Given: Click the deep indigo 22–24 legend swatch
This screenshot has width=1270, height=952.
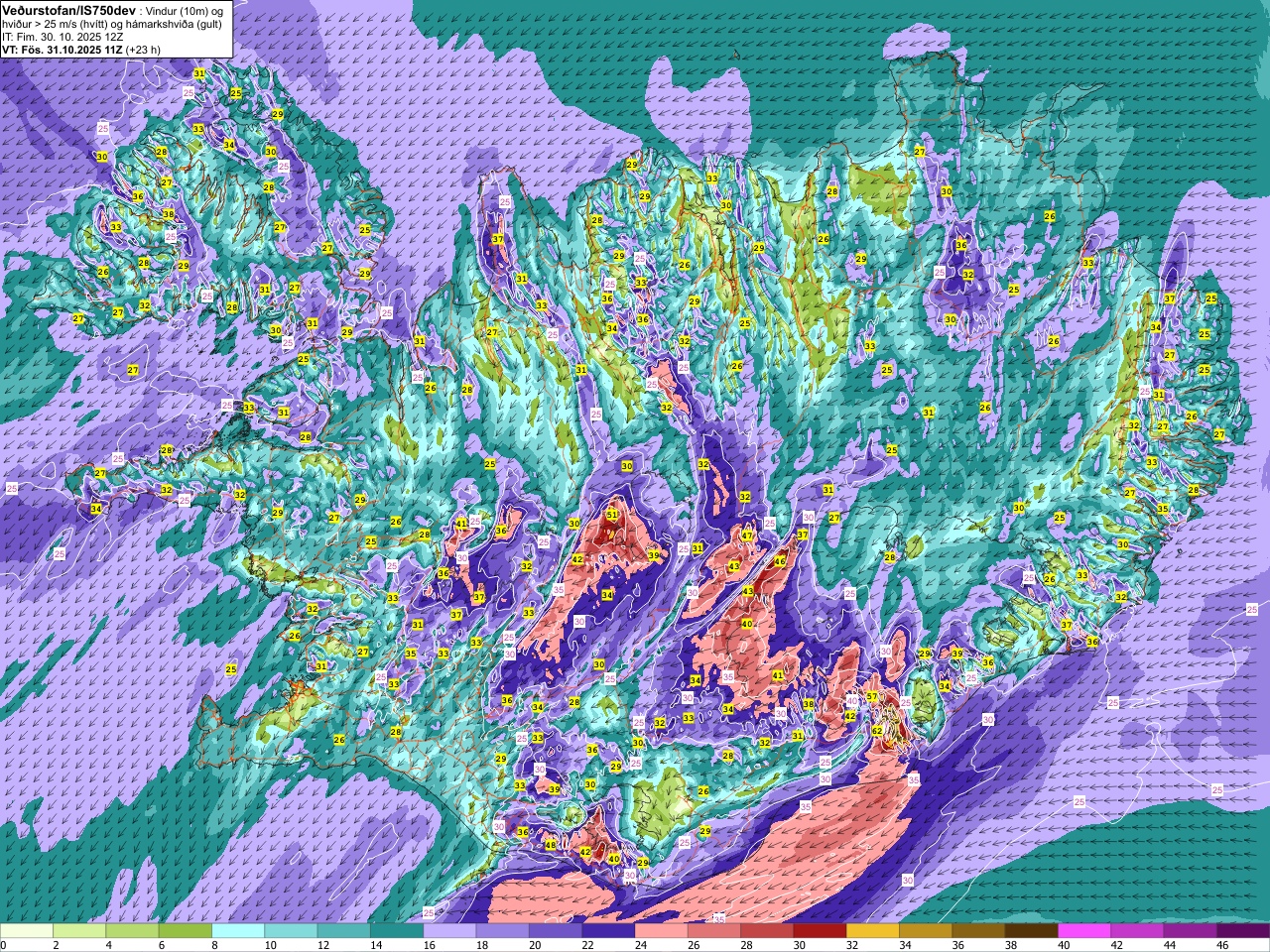Looking at the screenshot, I should (x=608, y=931).
